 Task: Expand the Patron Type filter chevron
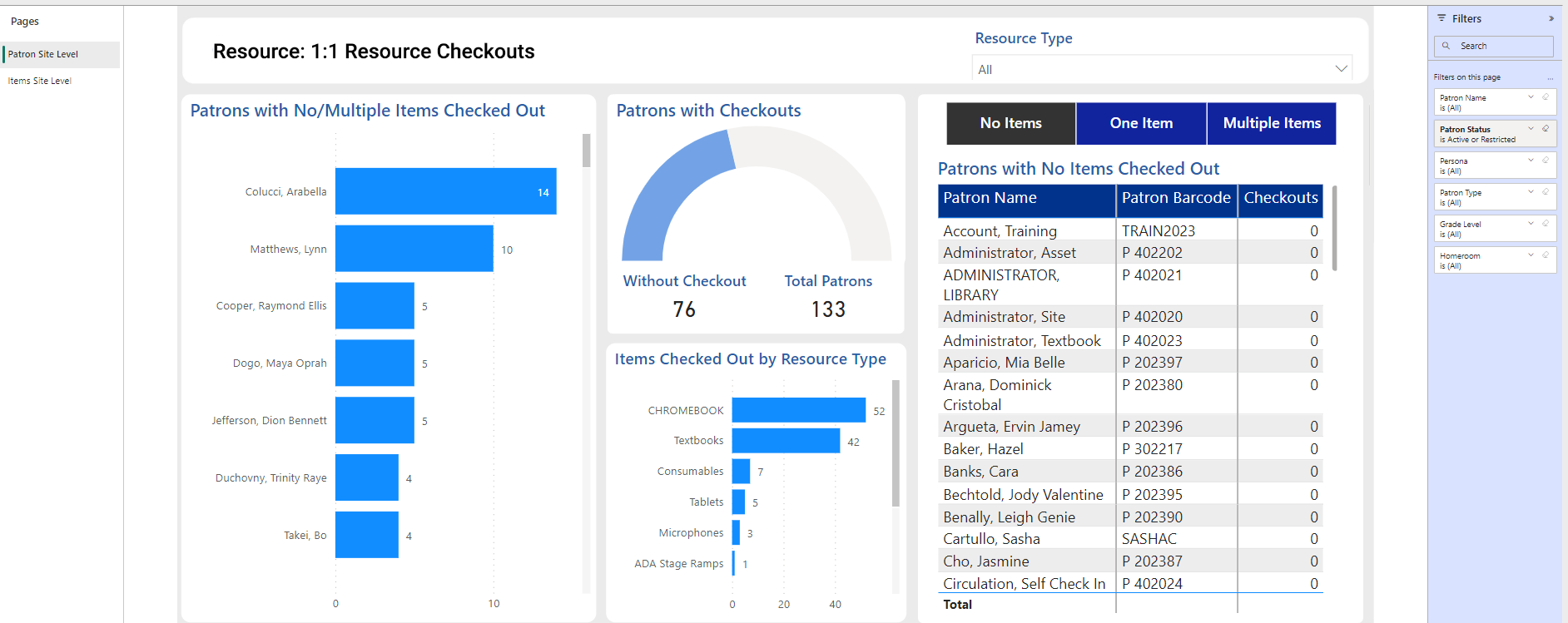point(1531,192)
